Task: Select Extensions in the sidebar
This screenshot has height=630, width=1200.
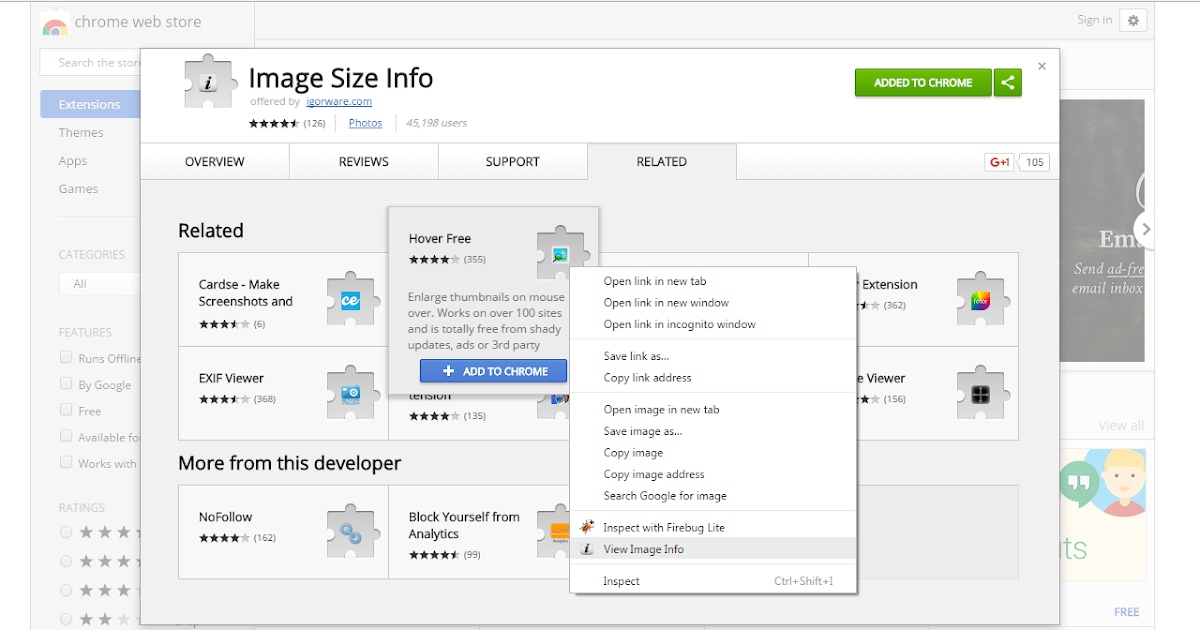Action: click(x=90, y=104)
